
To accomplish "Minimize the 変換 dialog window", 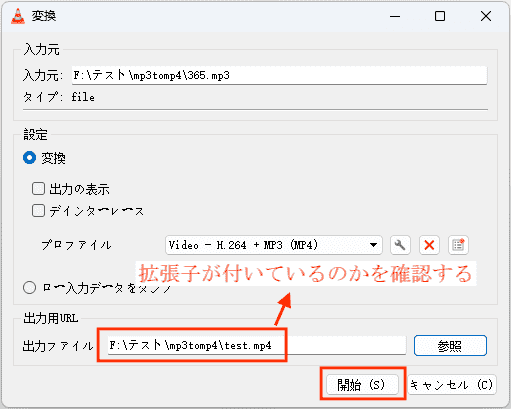I will point(395,16).
